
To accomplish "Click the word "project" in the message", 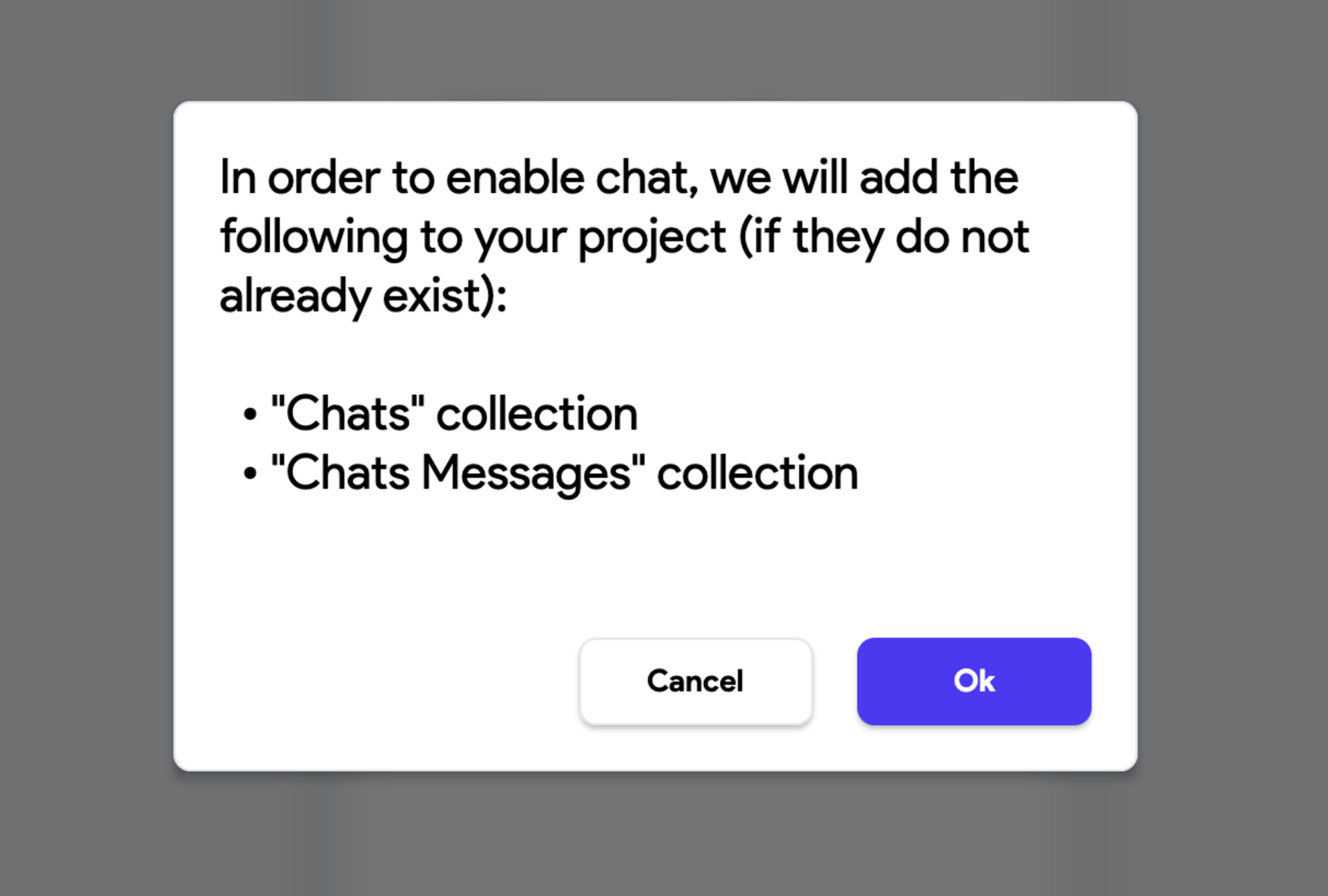I will pyautogui.click(x=652, y=238).
